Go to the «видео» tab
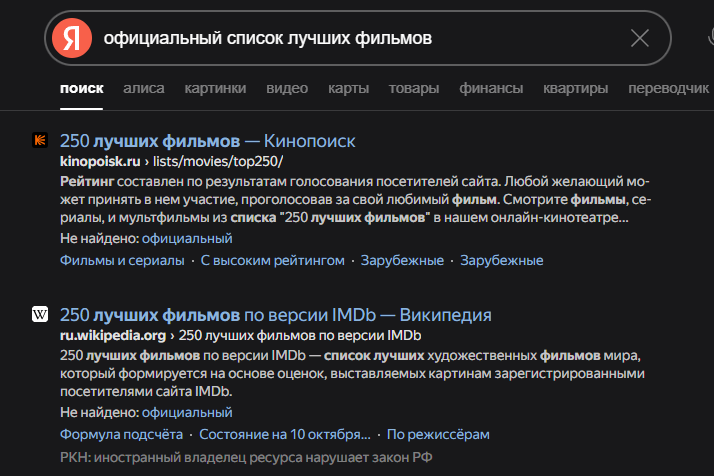The image size is (714, 476). (287, 88)
